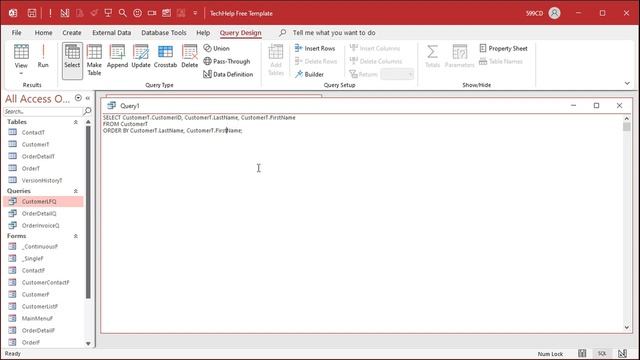
Task: Expand the View dropdown arrow
Action: pos(21,73)
